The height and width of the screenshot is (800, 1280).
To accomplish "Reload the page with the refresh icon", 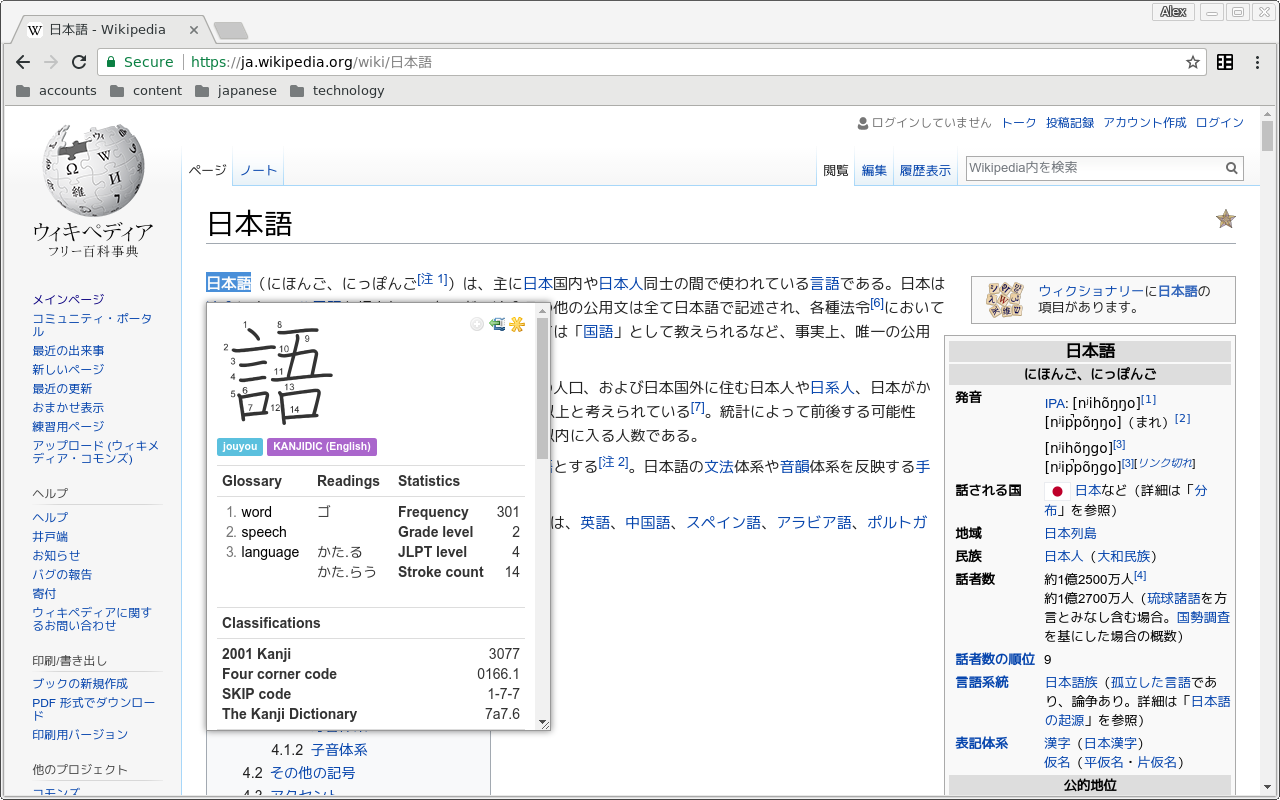I will pos(79,62).
